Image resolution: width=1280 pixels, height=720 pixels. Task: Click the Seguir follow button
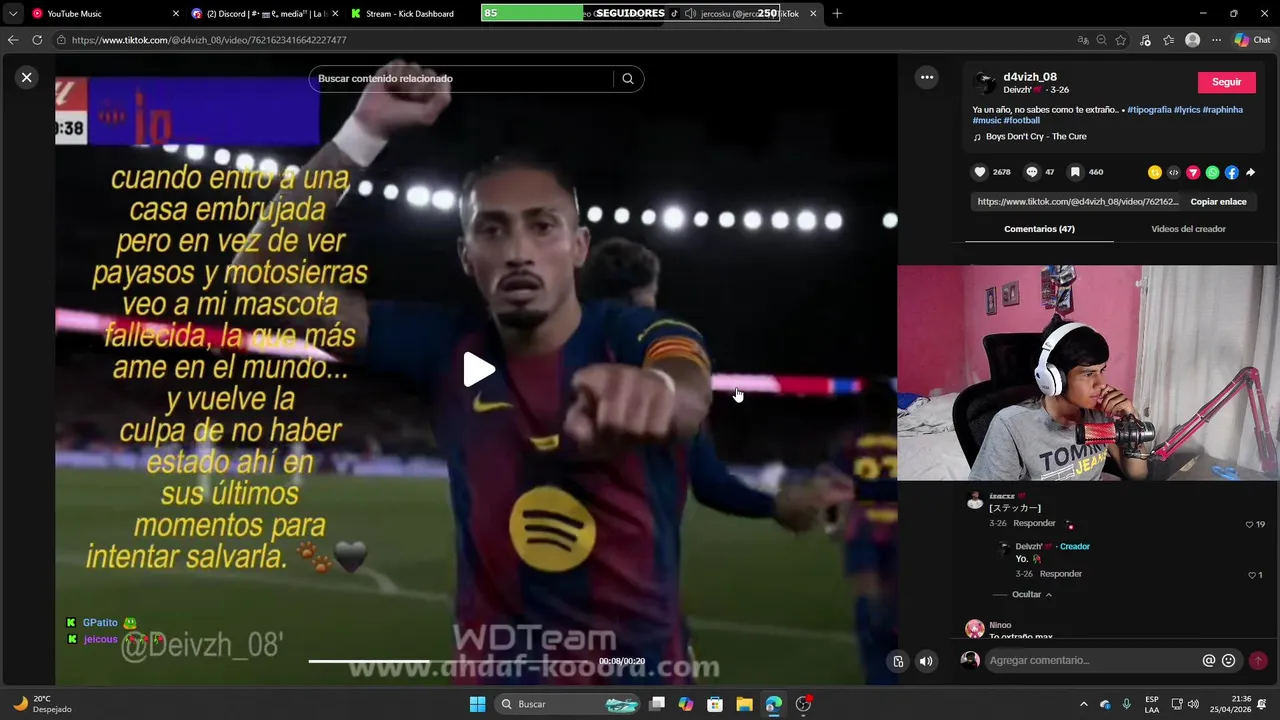tap(1226, 82)
